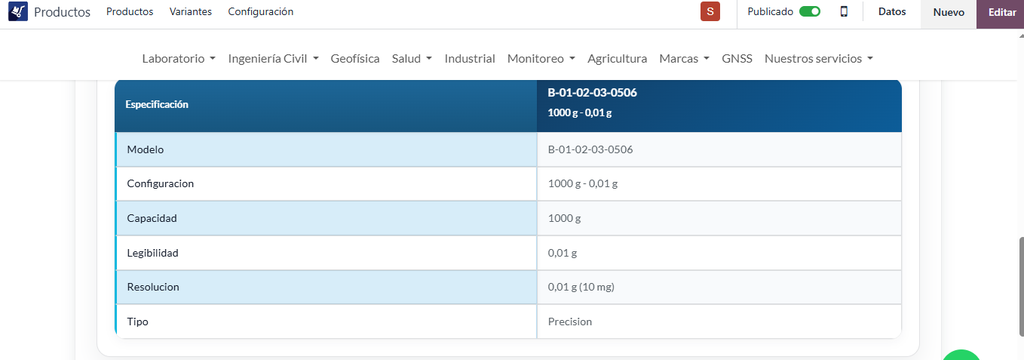Screen dimensions: 1024x360
Task: Open the green chat bubble button
Action: (961, 355)
